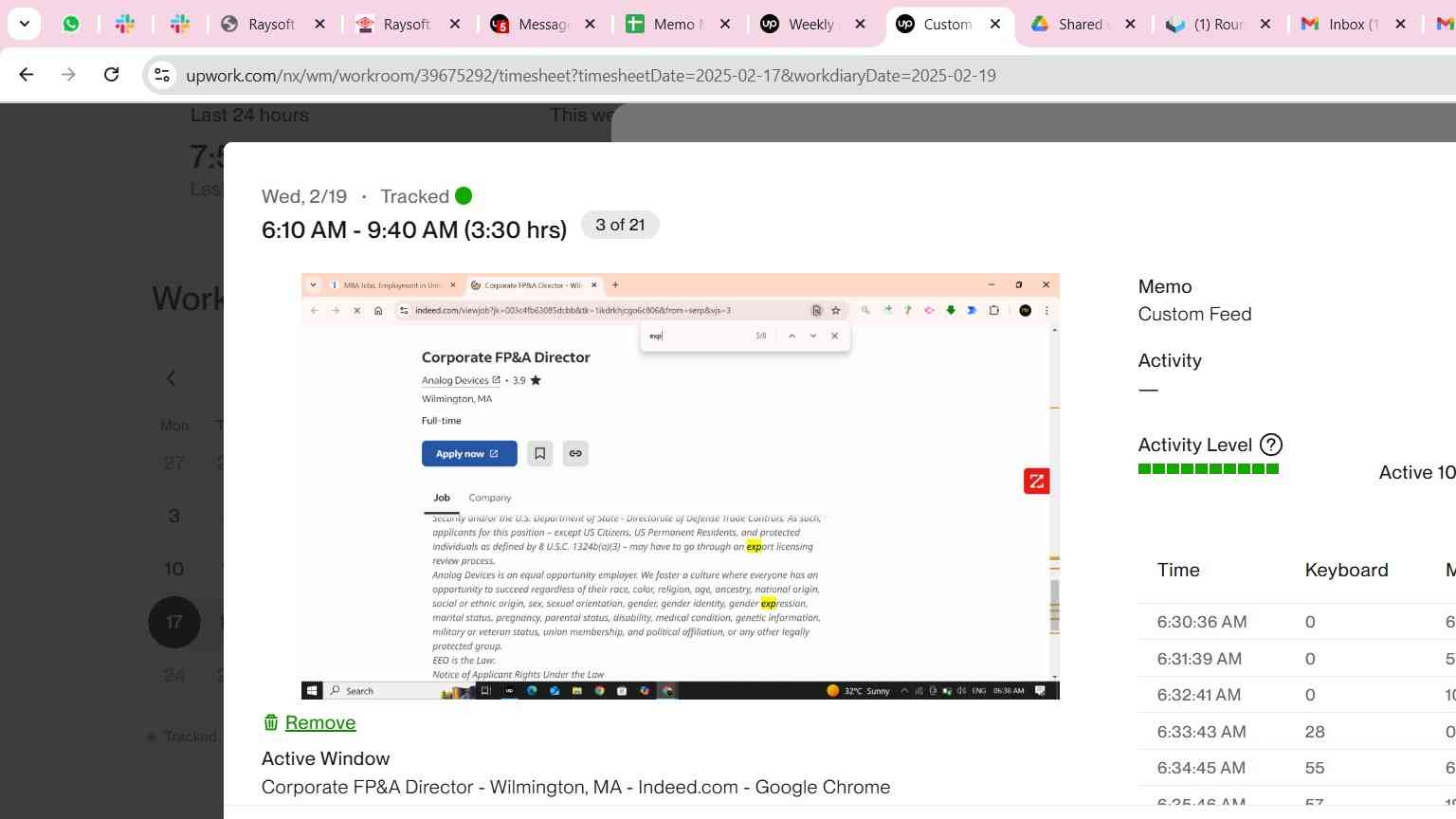Click the Remove link under the screenshot
Image resolution: width=1456 pixels, height=819 pixels.
point(320,722)
